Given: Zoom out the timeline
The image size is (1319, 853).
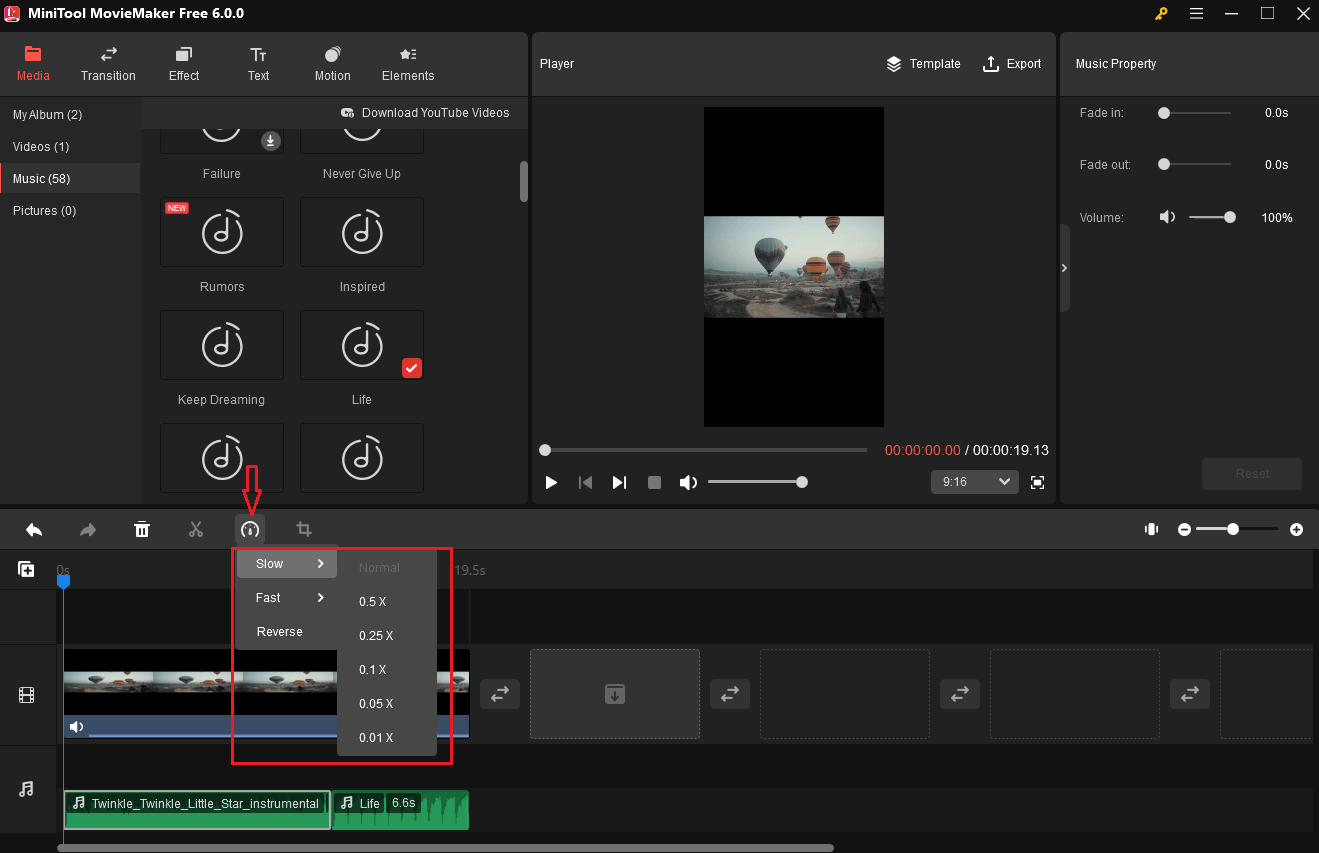Looking at the screenshot, I should 1184,530.
